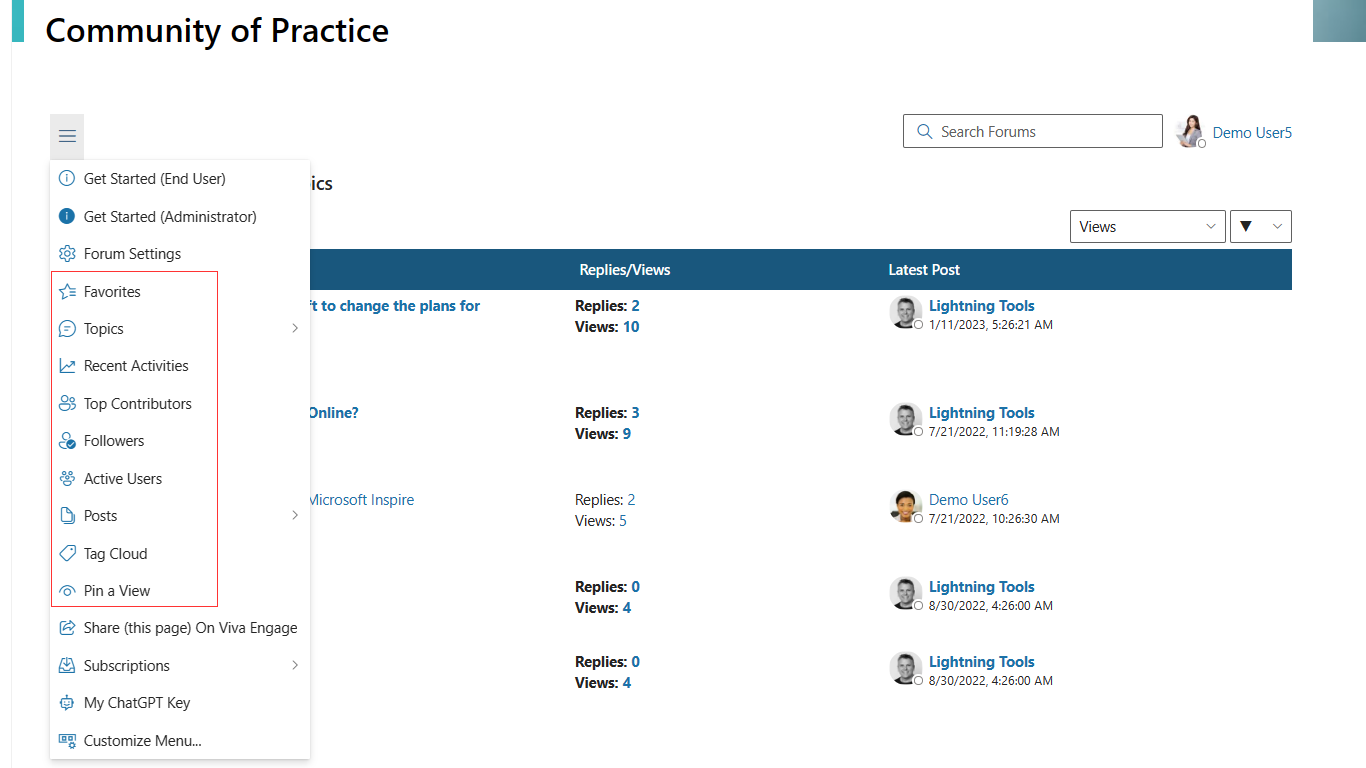Open Demo User5 profile link
Viewport: 1366px width, 768px height.
[1252, 133]
